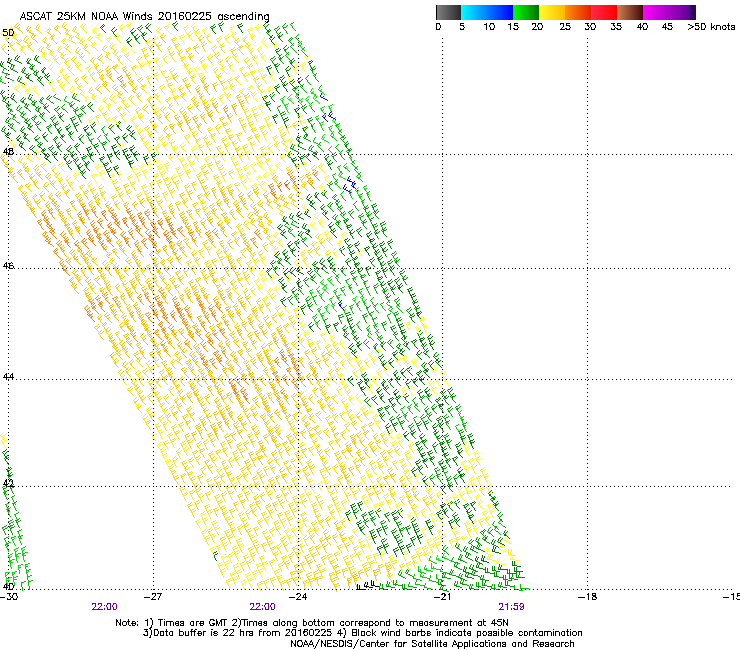The image size is (740, 650).
Task: Click the '22:00' time label between -27 and -24
Action: pyautogui.click(x=262, y=607)
